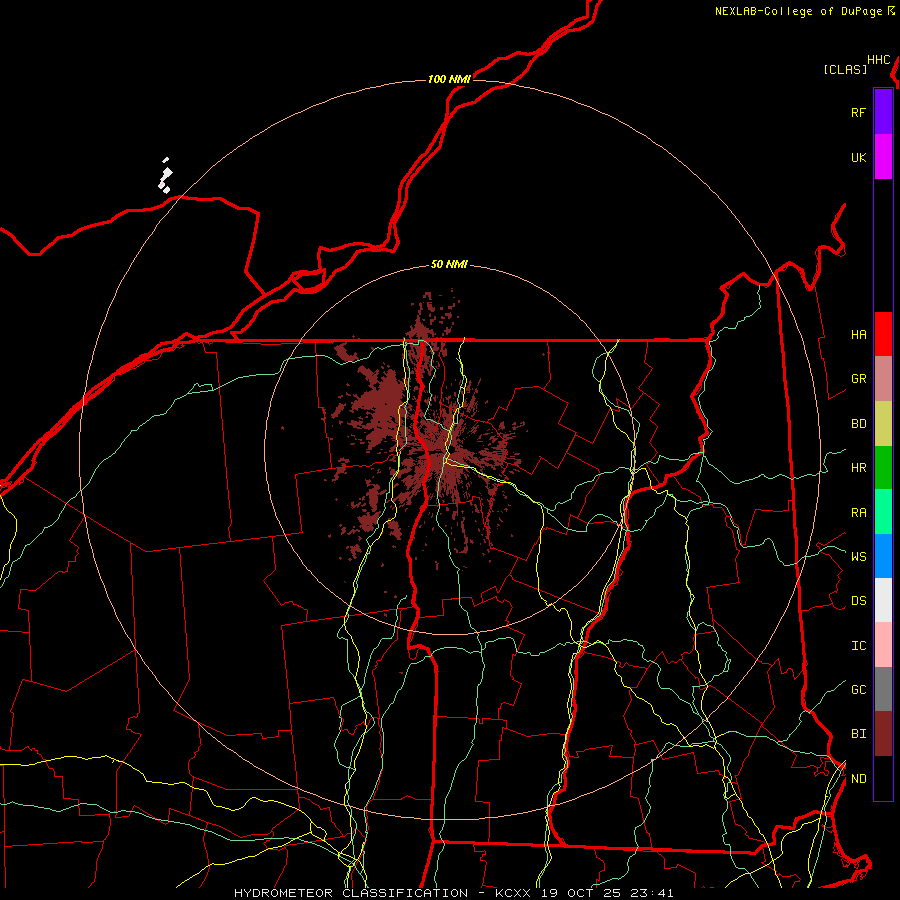
Task: Click the HR green legend swatch
Action: point(883,468)
